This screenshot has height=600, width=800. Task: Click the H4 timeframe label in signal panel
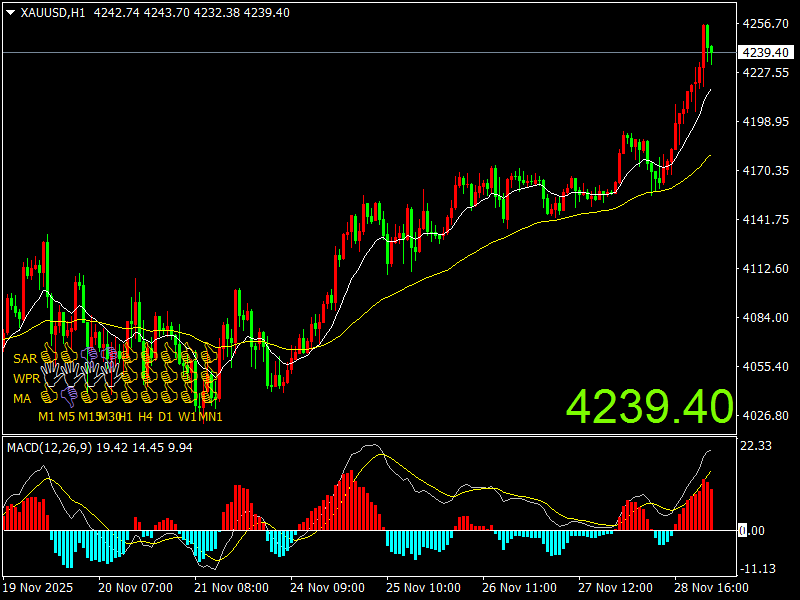tap(146, 416)
